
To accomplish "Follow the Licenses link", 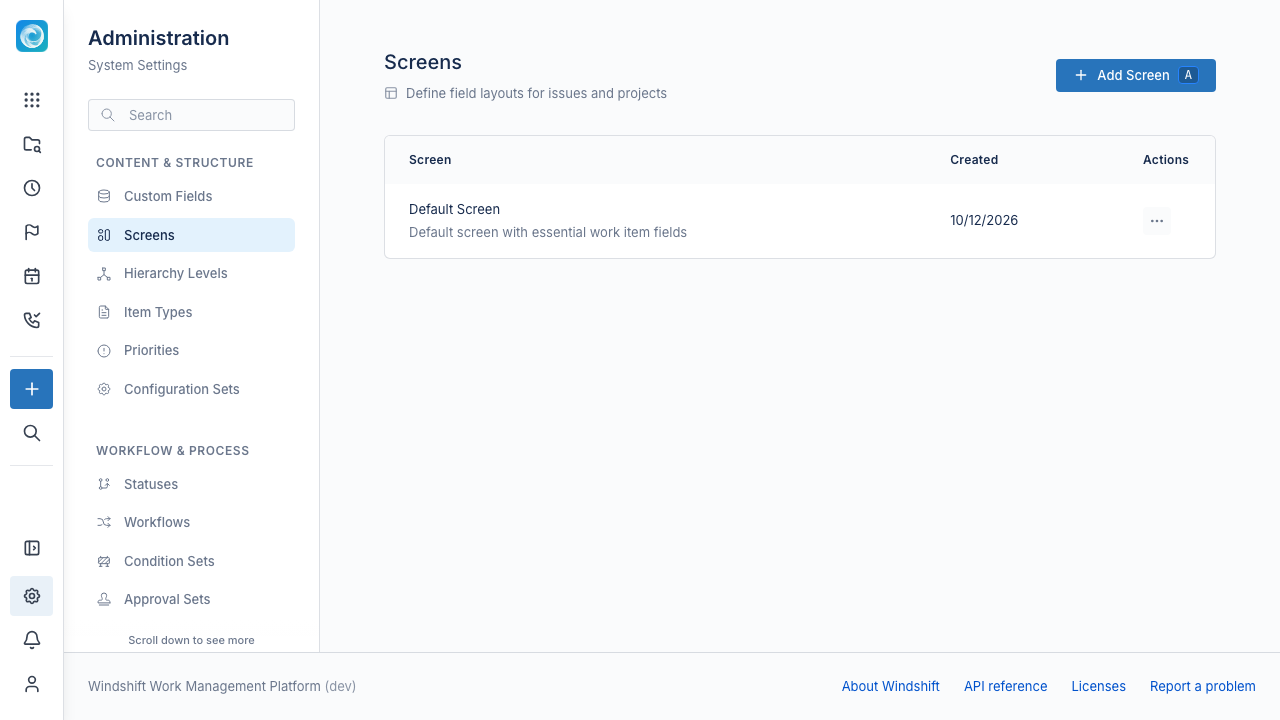I will [1098, 686].
